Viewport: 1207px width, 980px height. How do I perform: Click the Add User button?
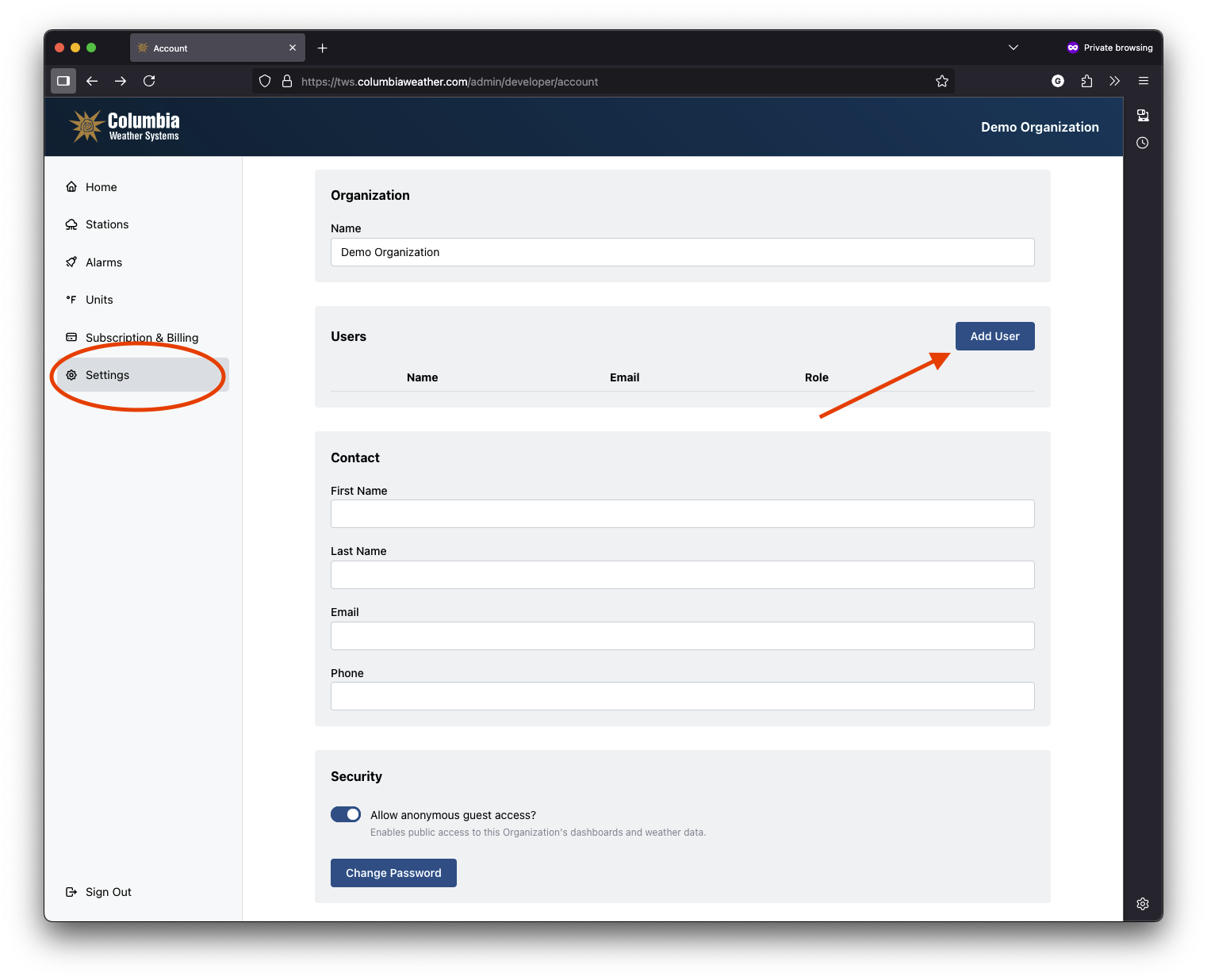[994, 336]
